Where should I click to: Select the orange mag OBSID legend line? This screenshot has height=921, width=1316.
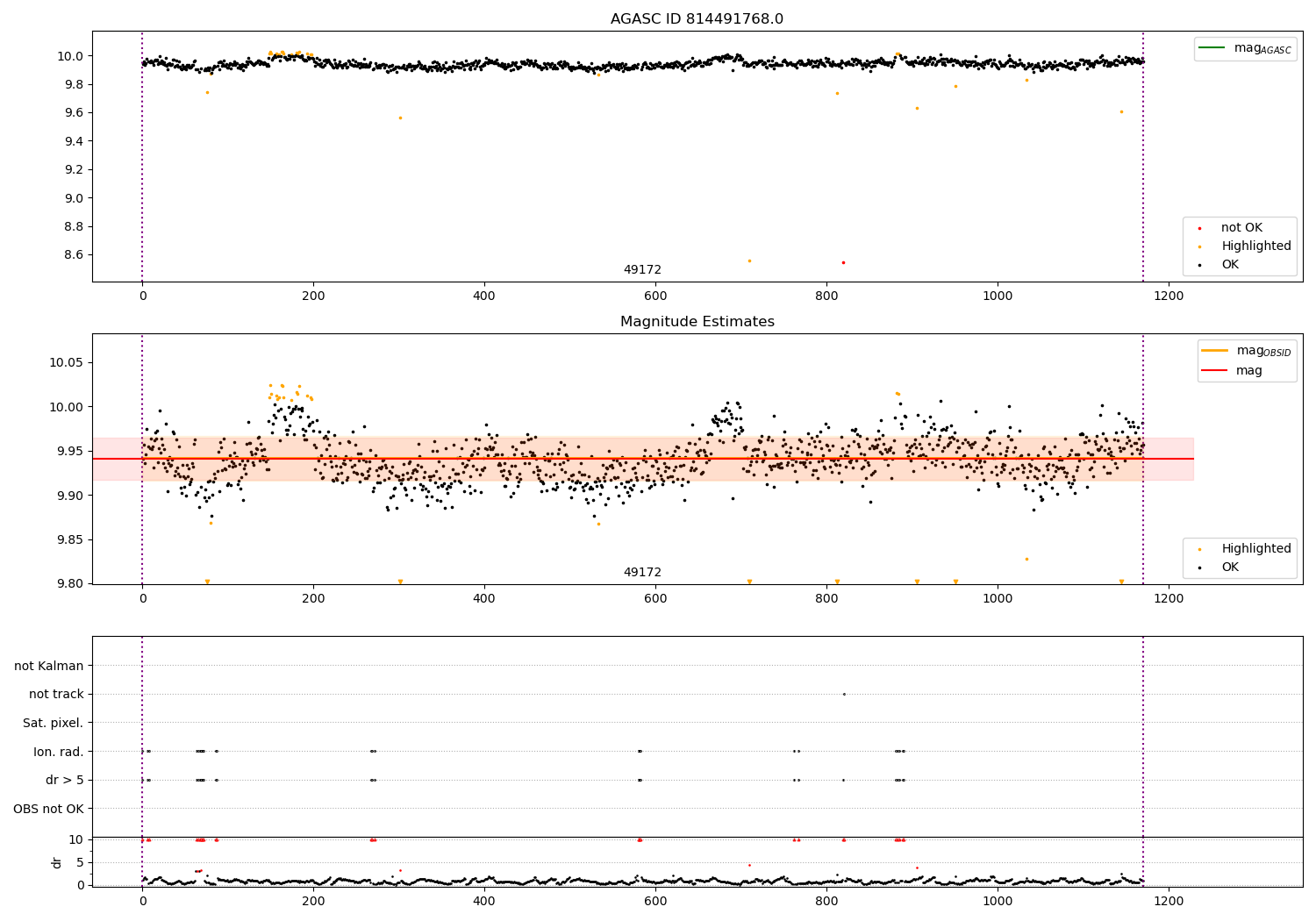1215,351
